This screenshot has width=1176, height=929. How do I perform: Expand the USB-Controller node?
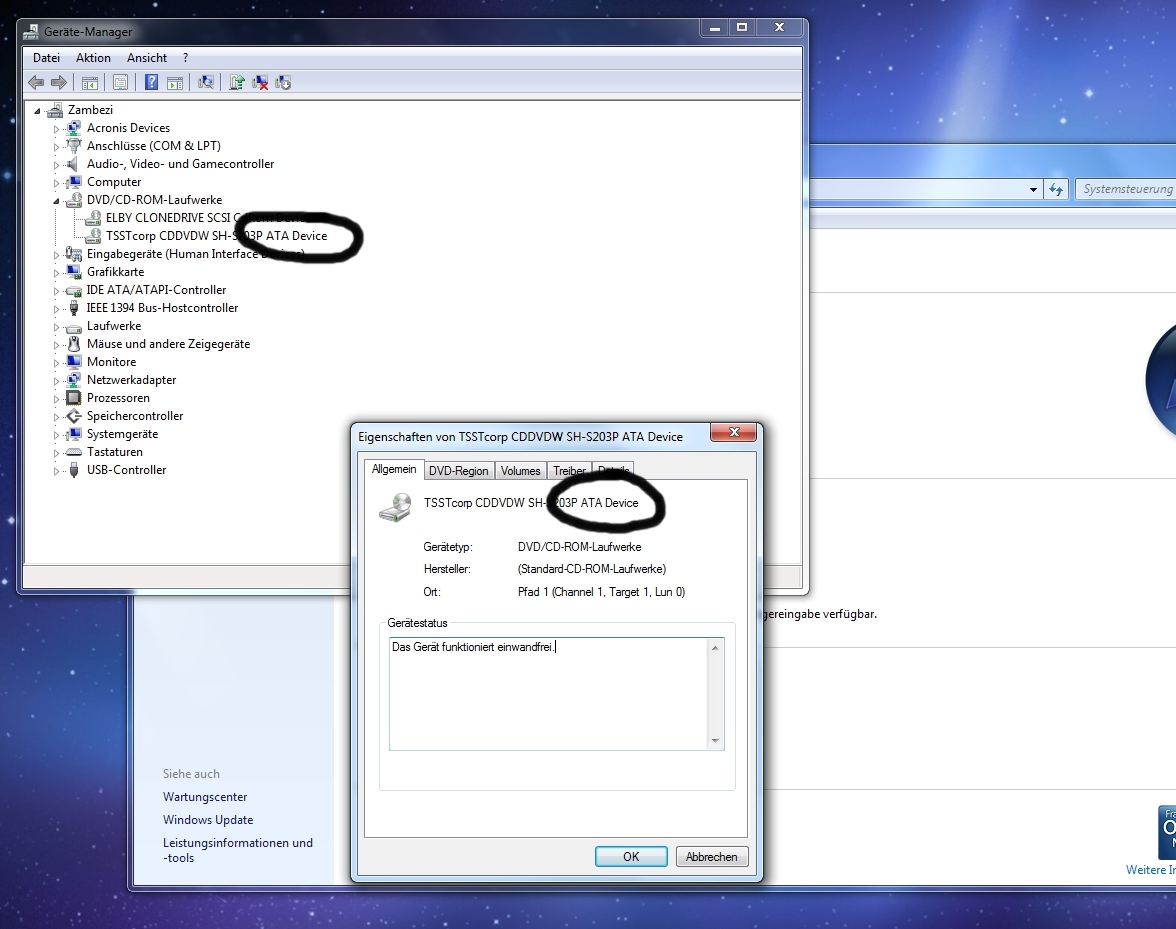coord(56,471)
